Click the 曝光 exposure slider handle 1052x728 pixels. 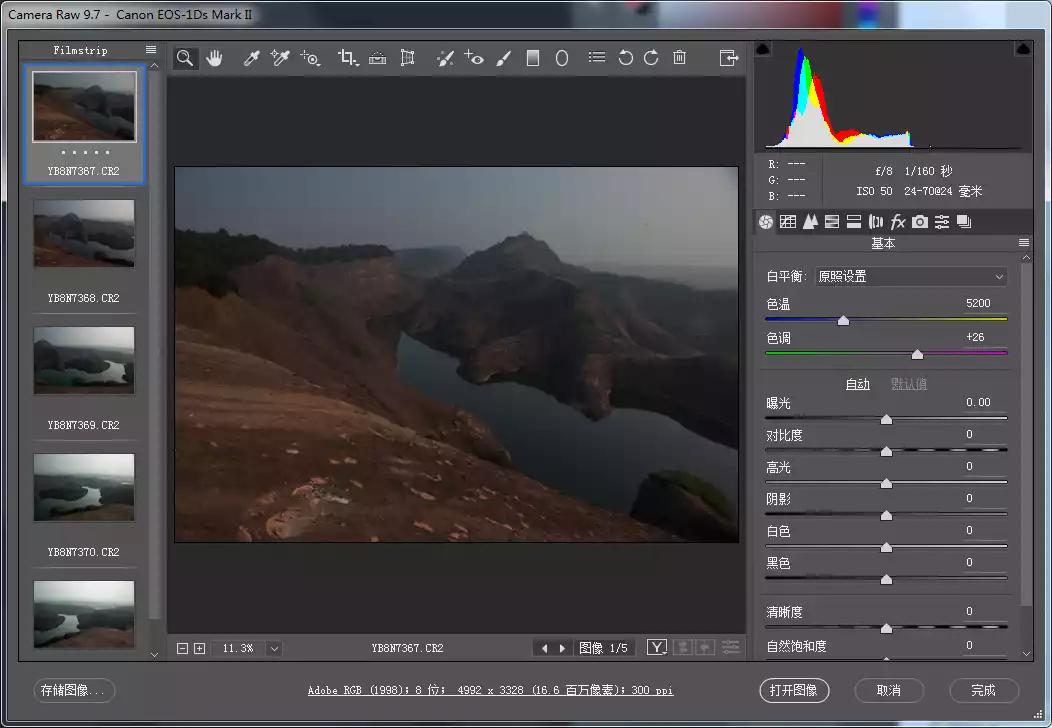886,420
